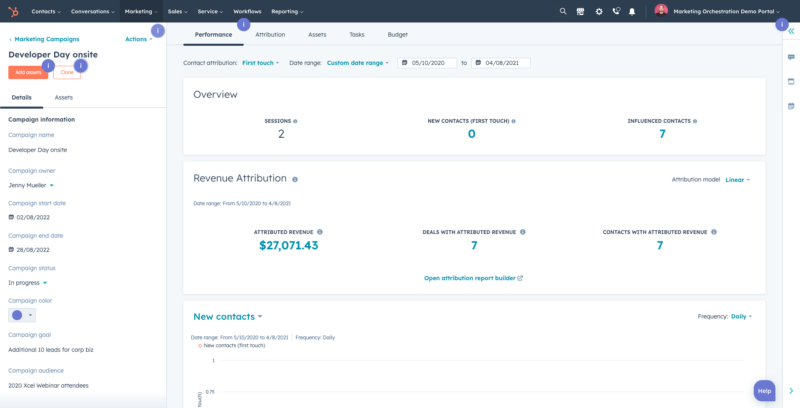Viewport: 800px width, 408px height.
Task: Open the notifications bell
Action: click(632, 11)
